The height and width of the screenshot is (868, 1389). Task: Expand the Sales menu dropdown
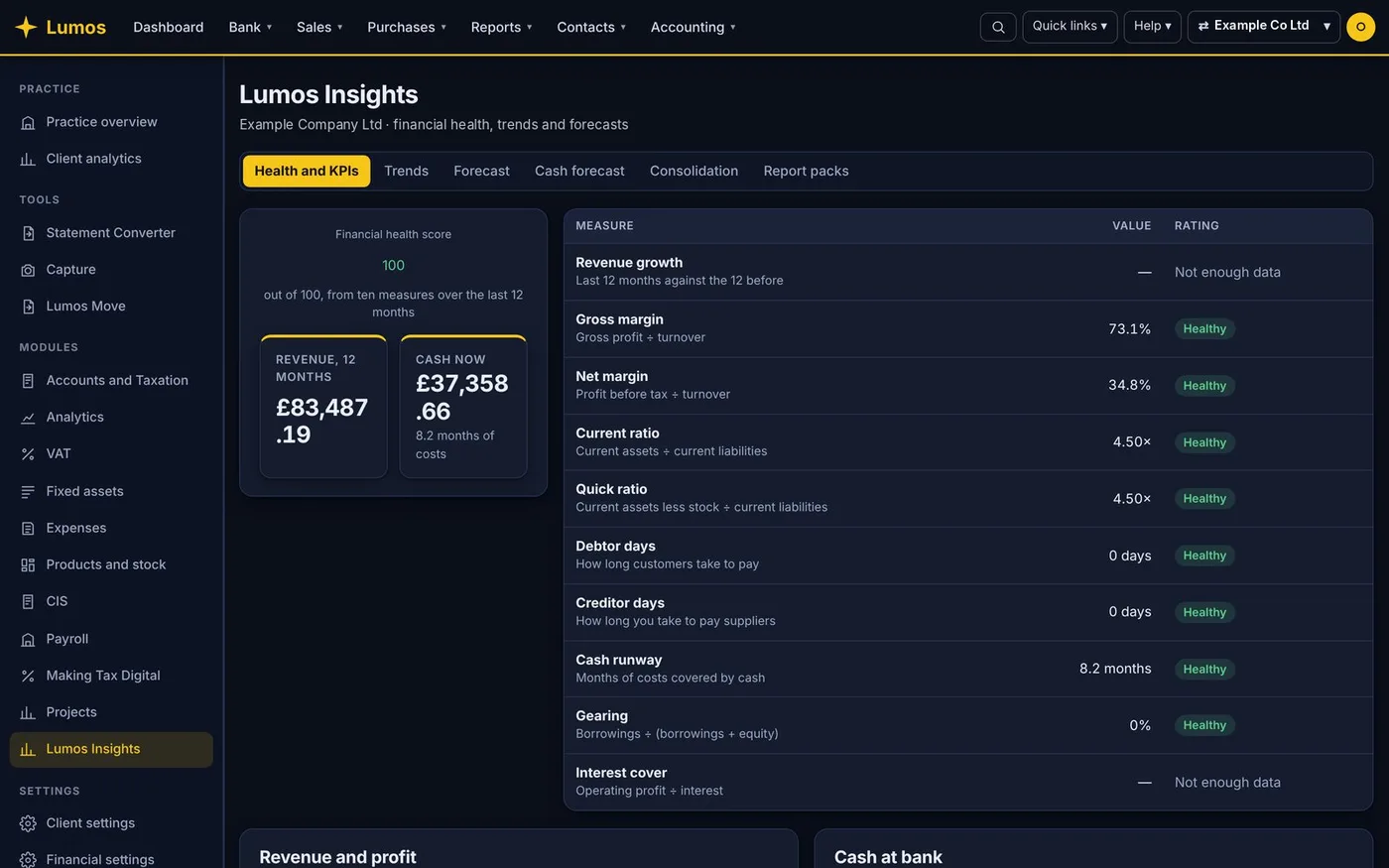tap(319, 27)
